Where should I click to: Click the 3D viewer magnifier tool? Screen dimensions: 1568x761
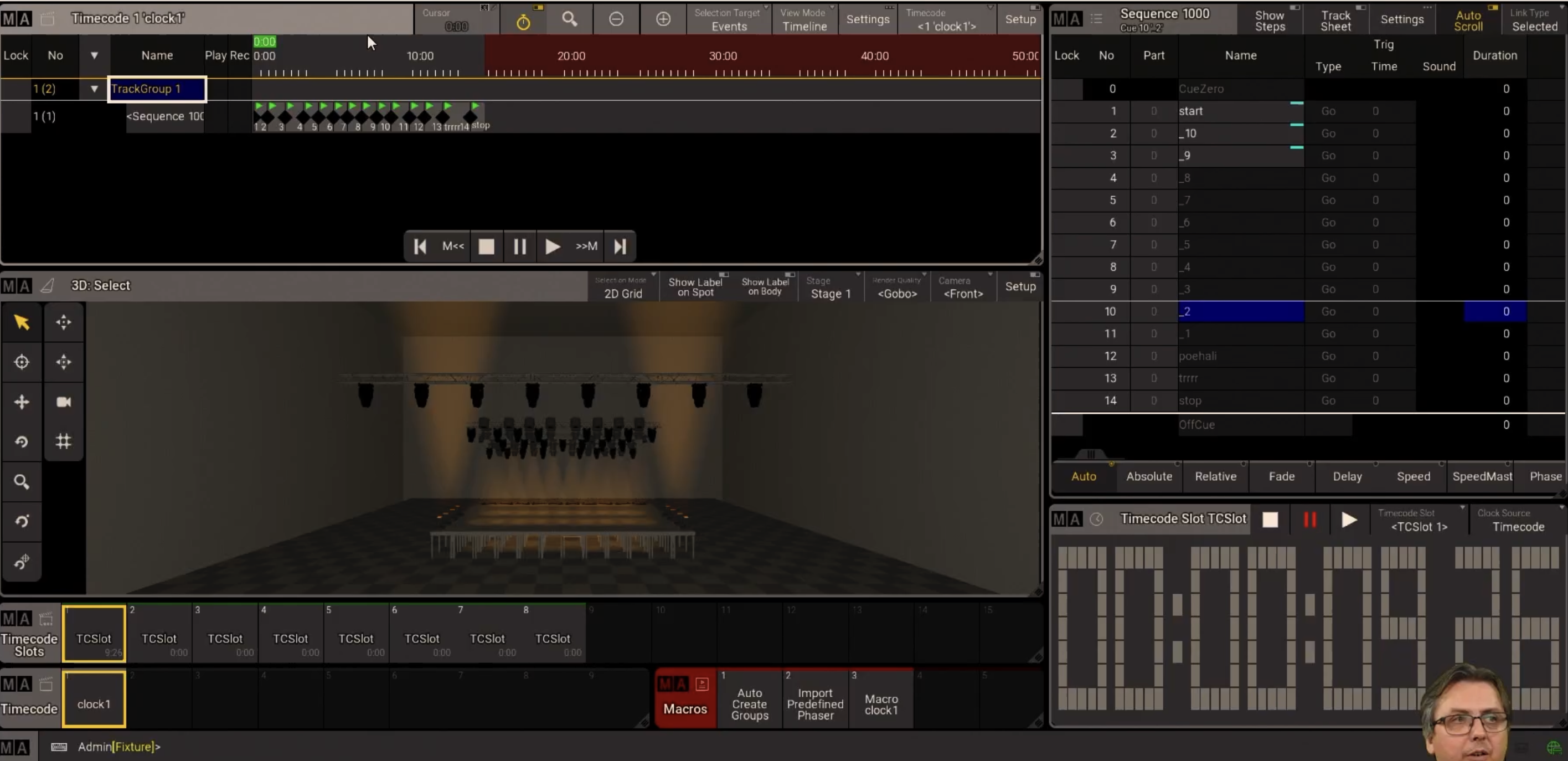tap(22, 481)
